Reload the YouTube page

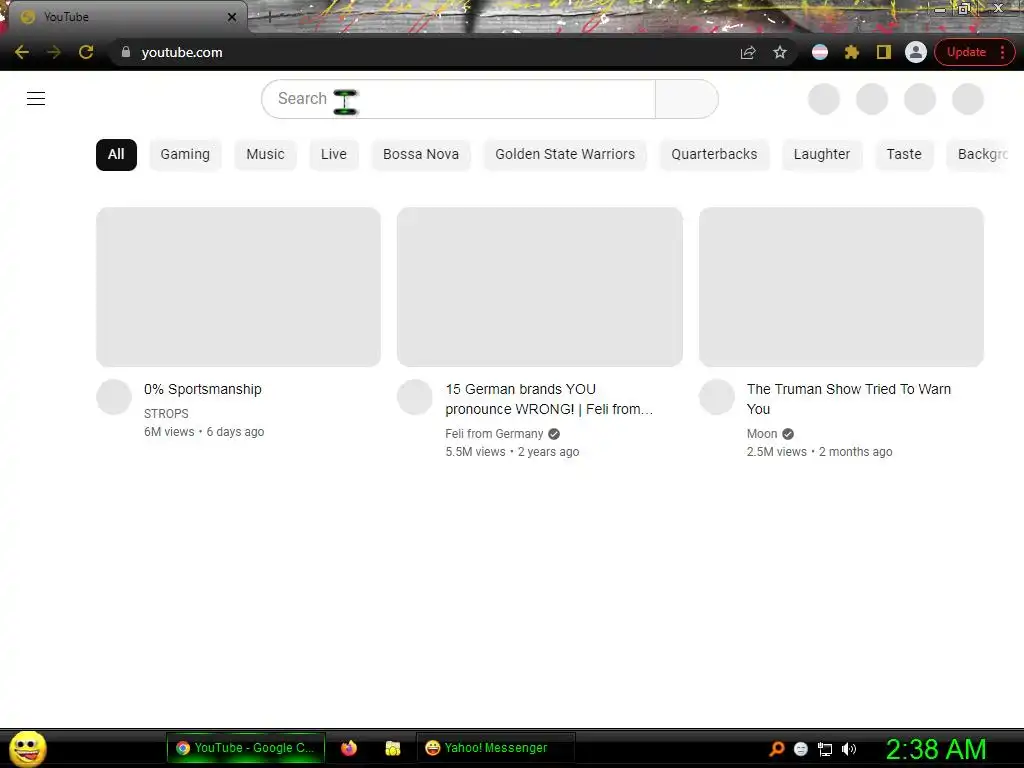pos(86,52)
